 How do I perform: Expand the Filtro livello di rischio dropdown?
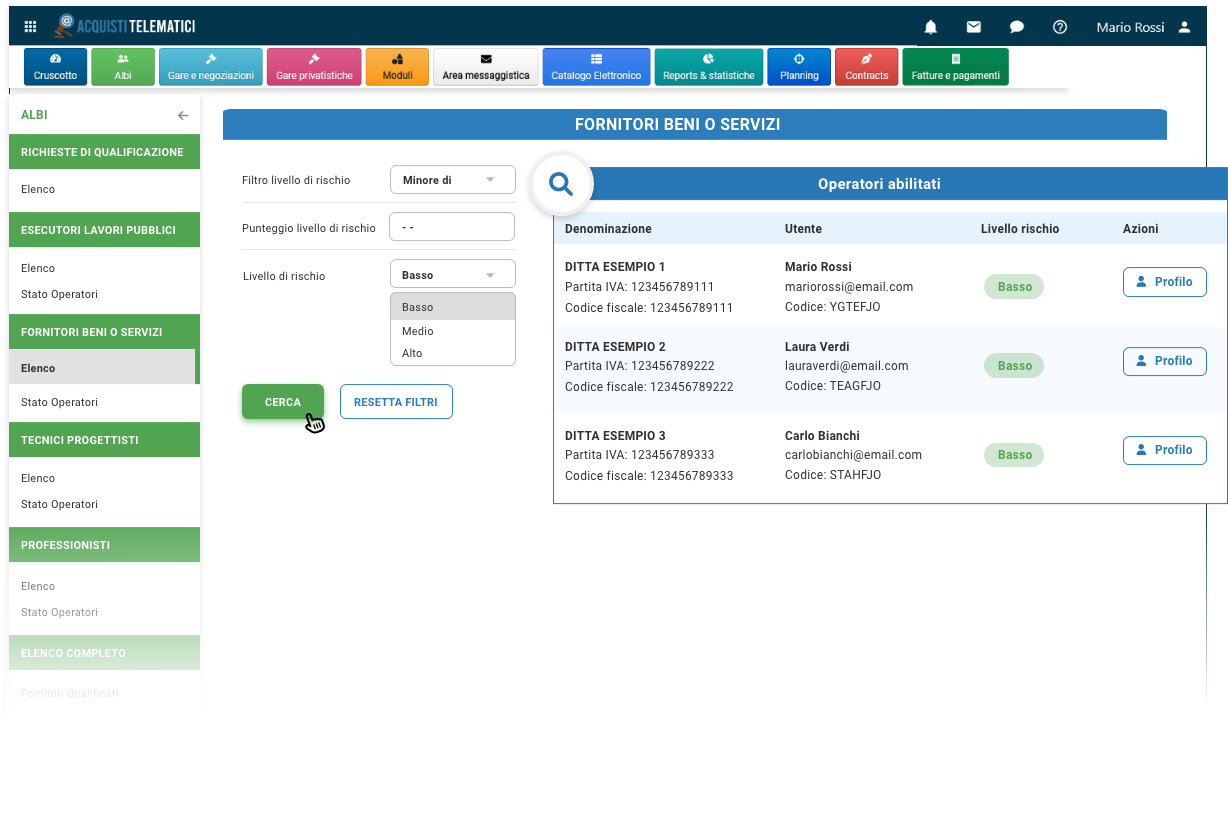[x=452, y=180]
